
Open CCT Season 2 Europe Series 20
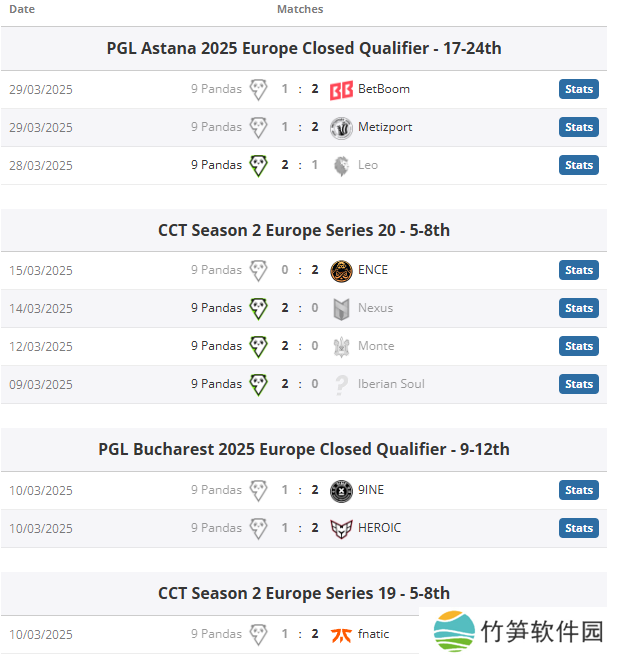(304, 230)
